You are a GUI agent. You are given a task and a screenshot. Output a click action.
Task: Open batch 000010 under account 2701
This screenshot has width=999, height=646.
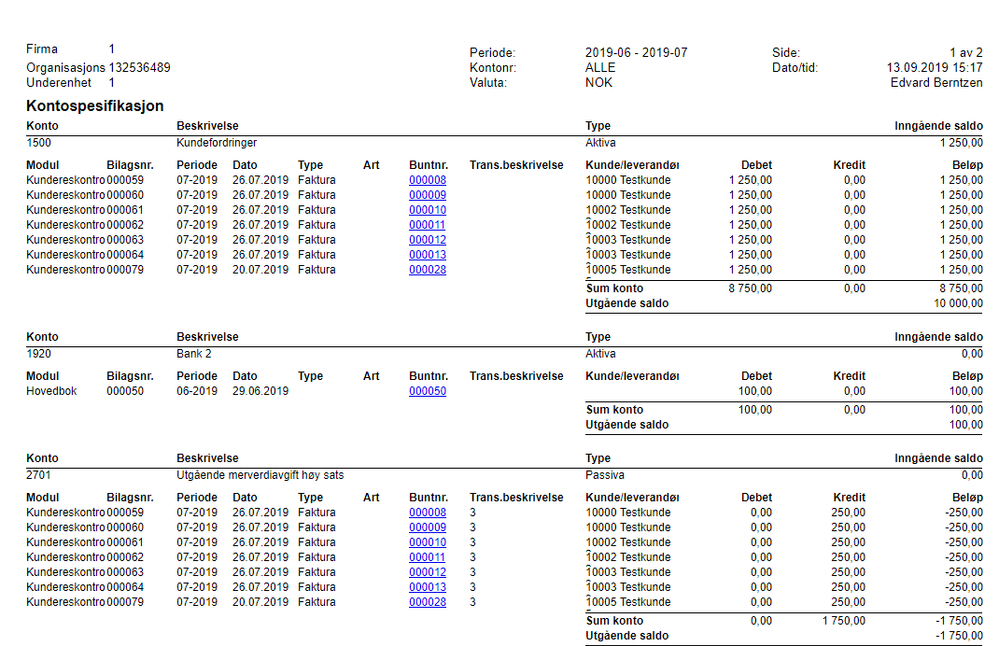point(428,543)
